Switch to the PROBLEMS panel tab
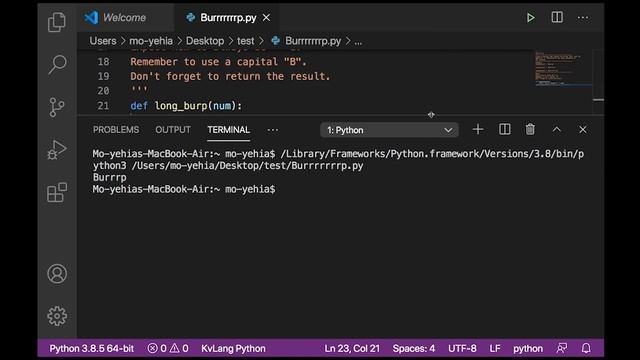The image size is (640, 360). [116, 130]
